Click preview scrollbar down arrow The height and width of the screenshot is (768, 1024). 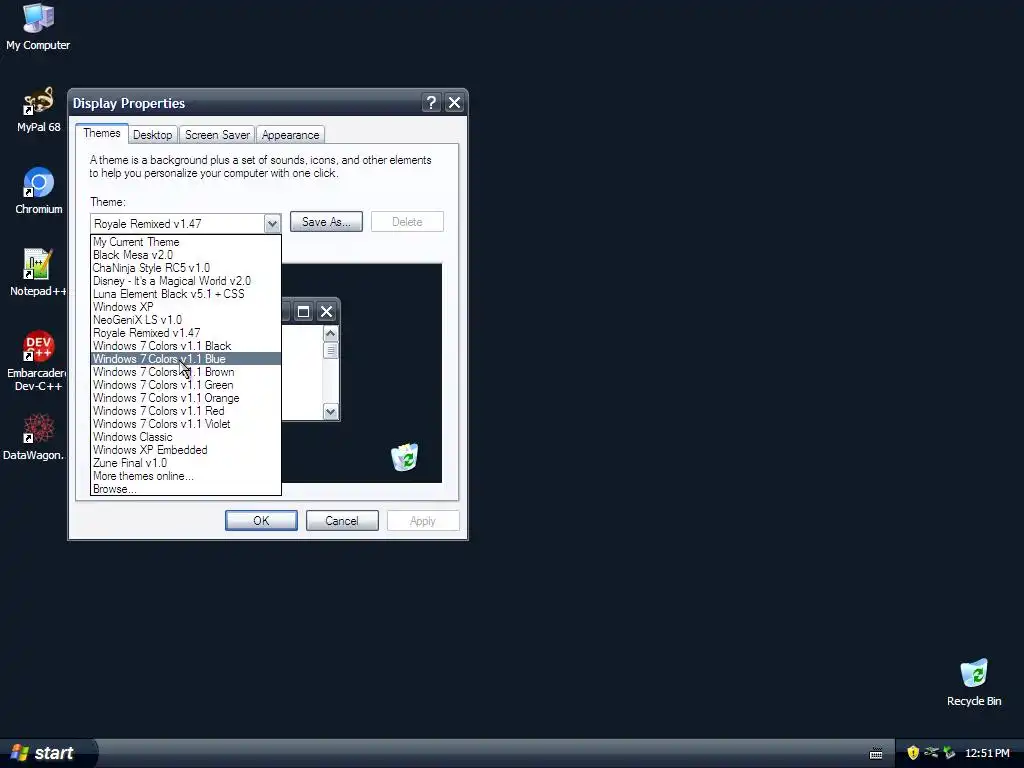point(330,411)
